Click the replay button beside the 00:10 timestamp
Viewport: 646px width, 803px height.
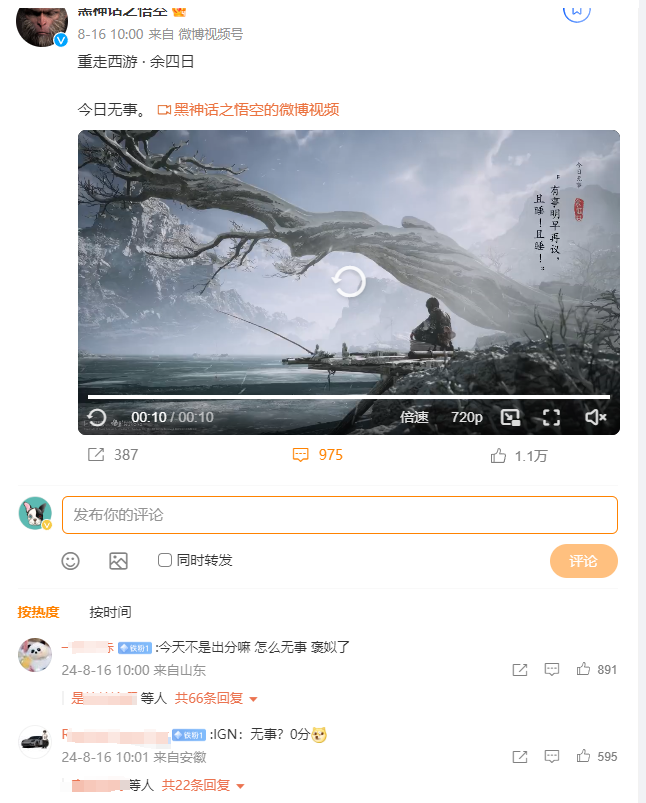(x=96, y=417)
